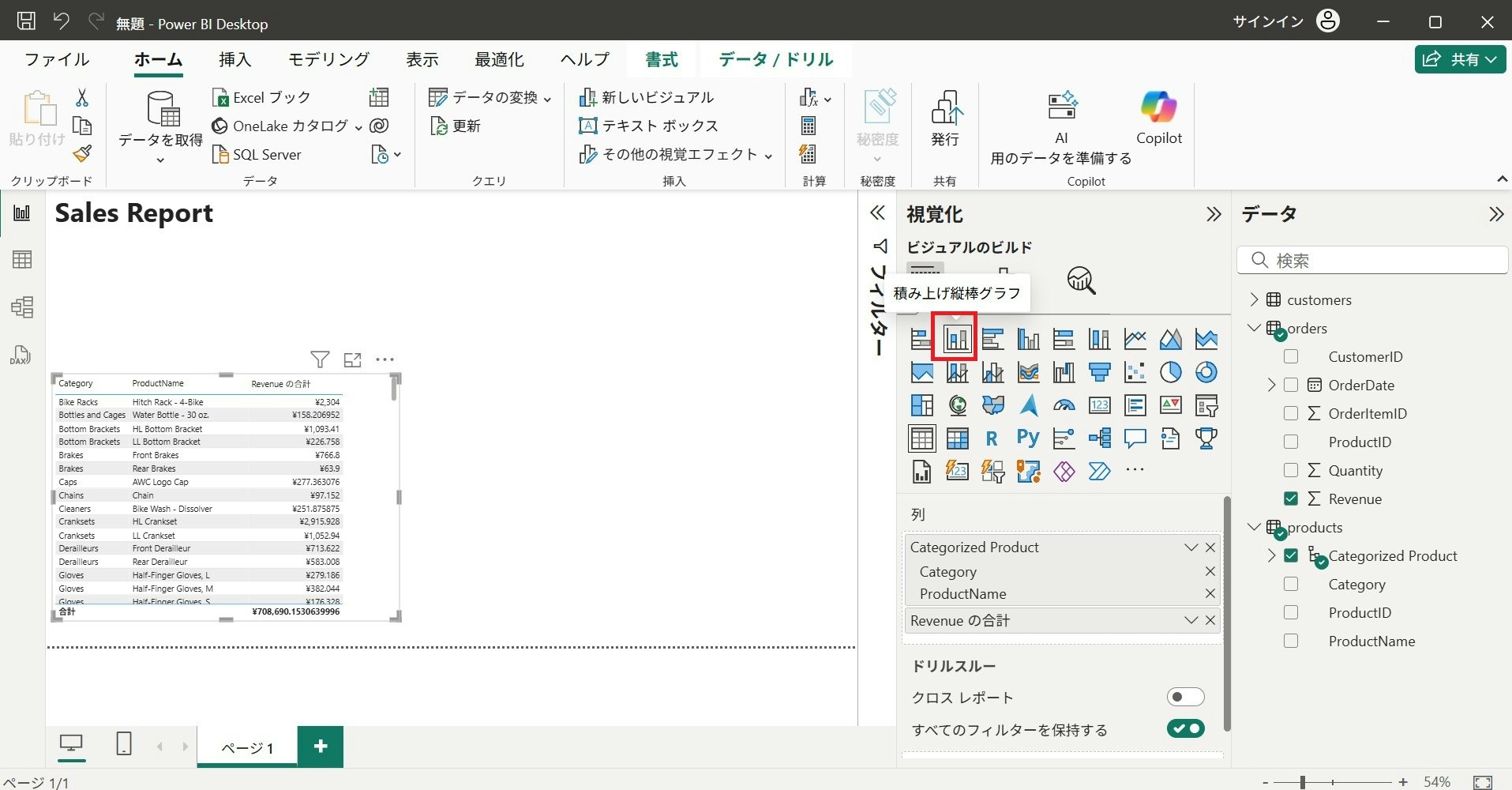Choose the scatter chart visual icon
1512x790 pixels.
pos(1135,372)
